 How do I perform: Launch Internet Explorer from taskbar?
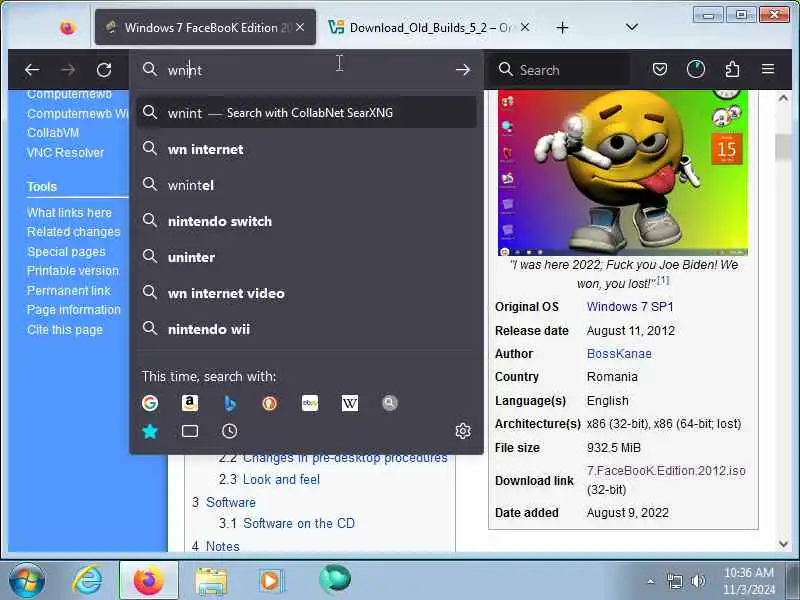[87, 581]
